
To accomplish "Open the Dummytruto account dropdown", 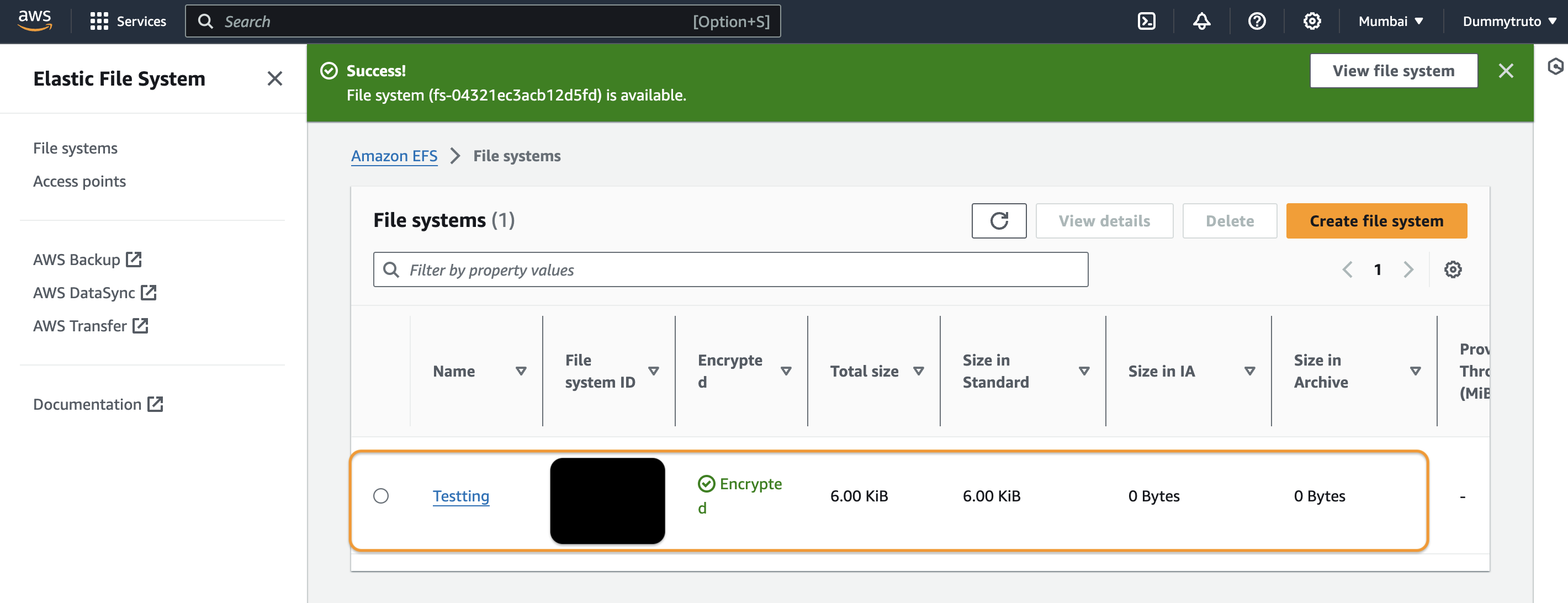I will 1508,22.
